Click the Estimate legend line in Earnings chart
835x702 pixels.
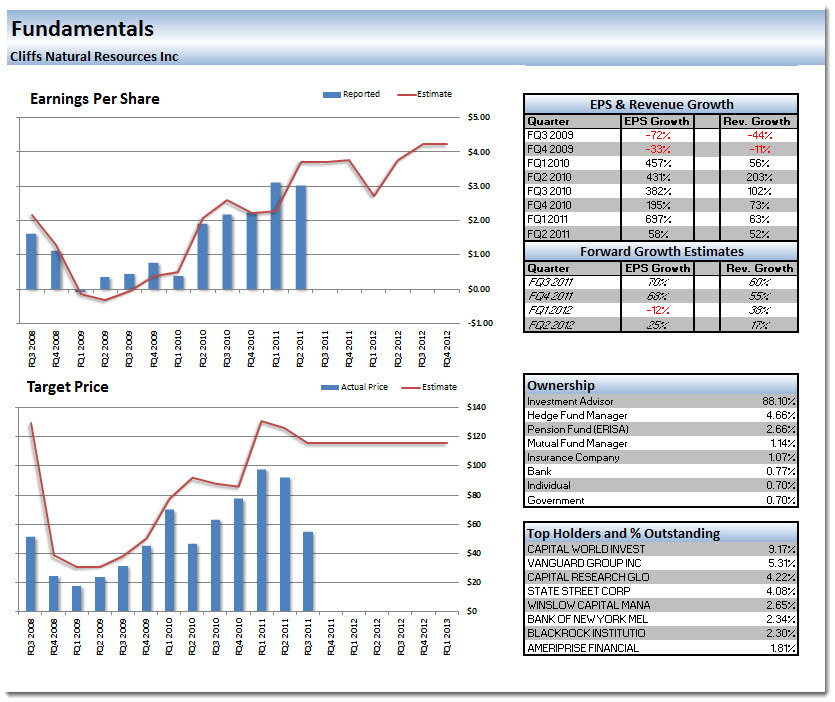408,95
